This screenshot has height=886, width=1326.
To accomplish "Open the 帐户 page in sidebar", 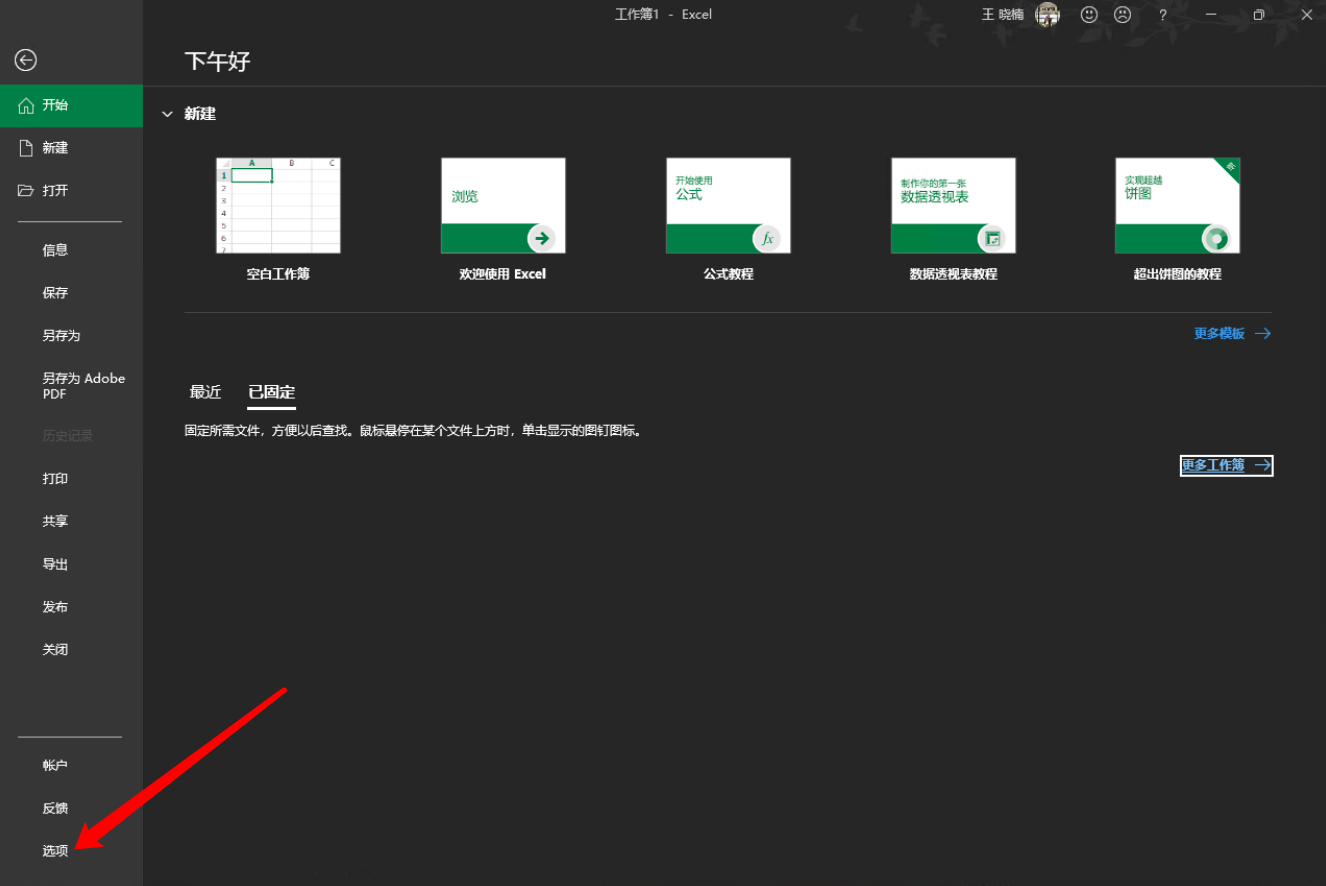I will (56, 766).
